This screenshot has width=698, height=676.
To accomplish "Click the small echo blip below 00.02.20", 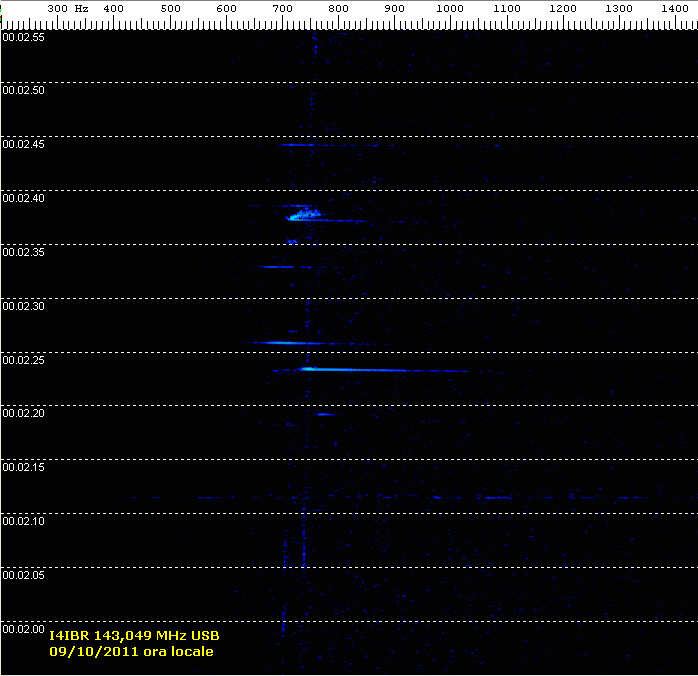I will coord(325,414).
